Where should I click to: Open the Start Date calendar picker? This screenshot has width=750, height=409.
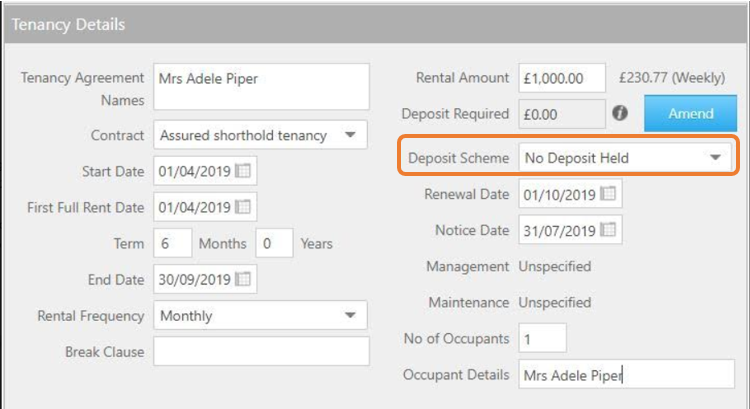point(244,171)
